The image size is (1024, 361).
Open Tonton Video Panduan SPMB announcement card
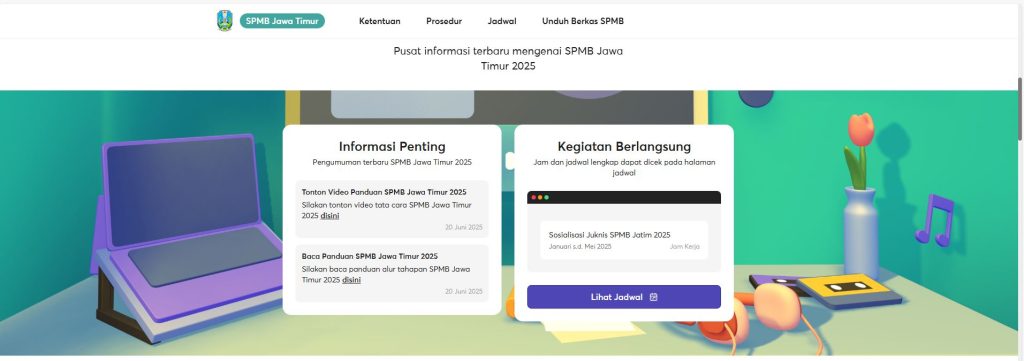click(x=392, y=209)
